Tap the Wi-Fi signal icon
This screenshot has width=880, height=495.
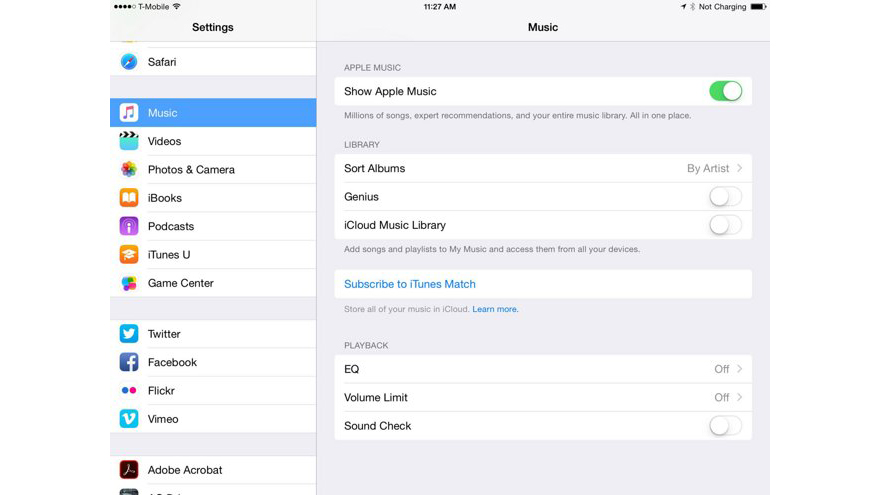(x=177, y=7)
